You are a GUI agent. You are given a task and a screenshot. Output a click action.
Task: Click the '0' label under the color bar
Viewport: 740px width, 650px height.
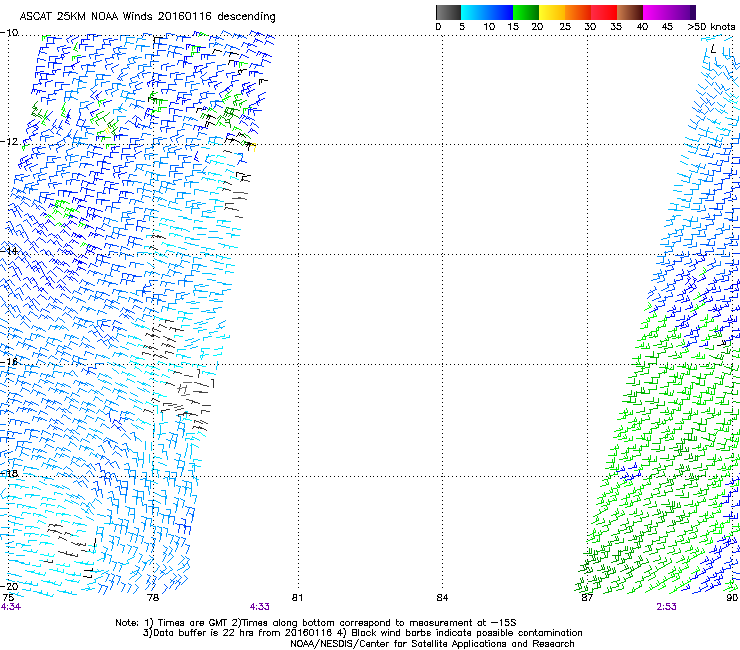coord(438,27)
